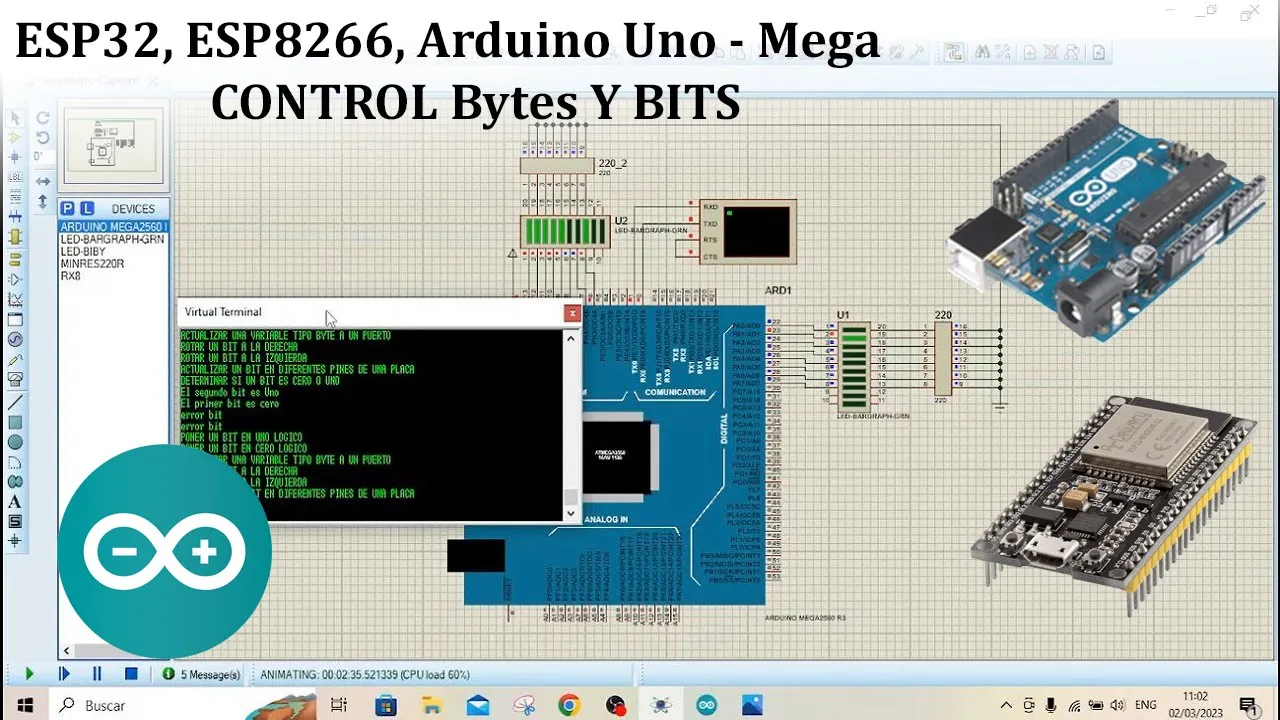
Task: Select the Component Mode tool
Action: (x=15, y=137)
